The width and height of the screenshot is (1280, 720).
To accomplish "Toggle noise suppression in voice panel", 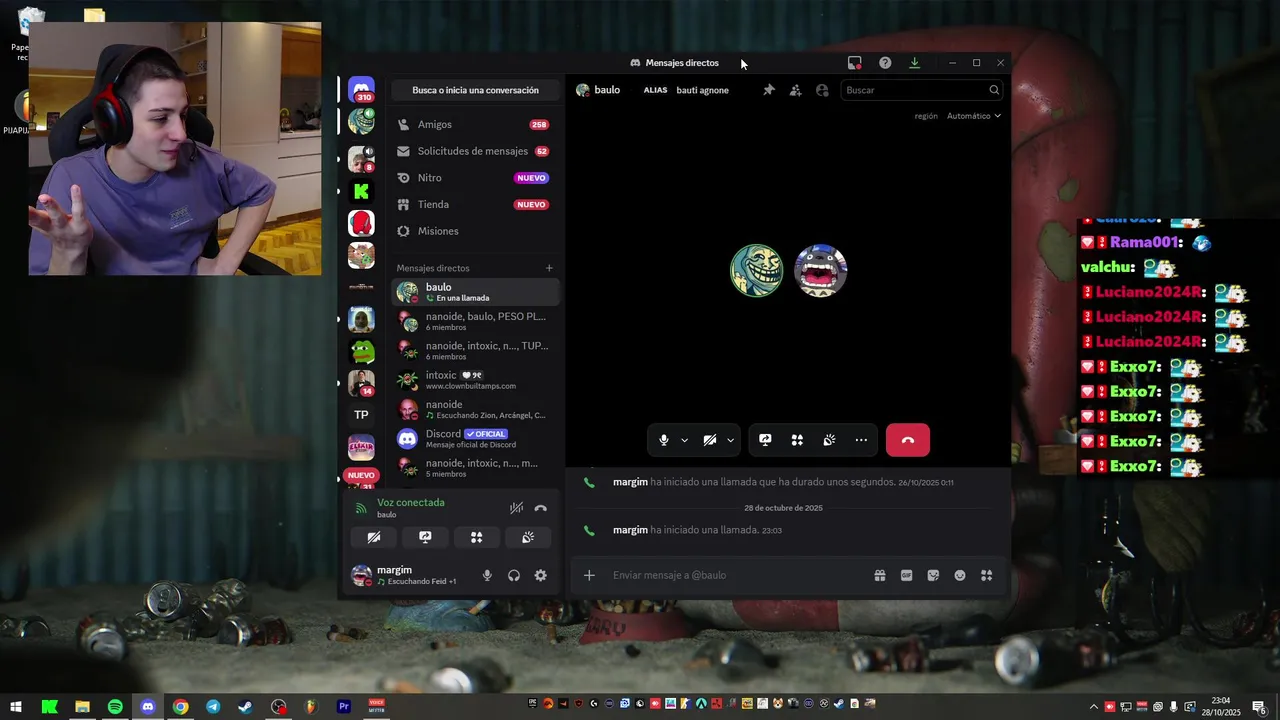I will [516, 508].
